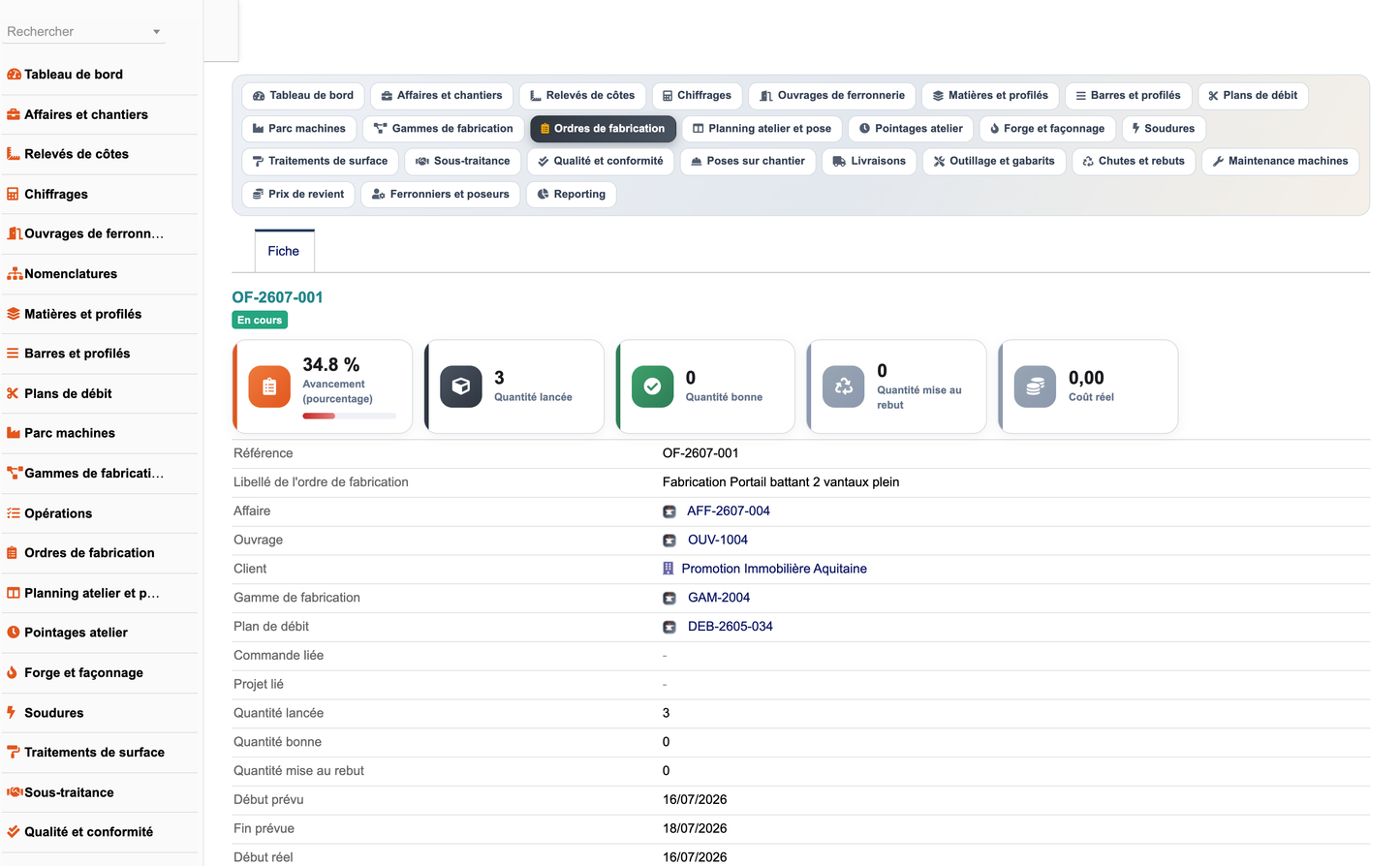This screenshot has width=1400, height=866.
Task: Click the green Quantité bonne checkmark icon
Action: click(x=653, y=387)
